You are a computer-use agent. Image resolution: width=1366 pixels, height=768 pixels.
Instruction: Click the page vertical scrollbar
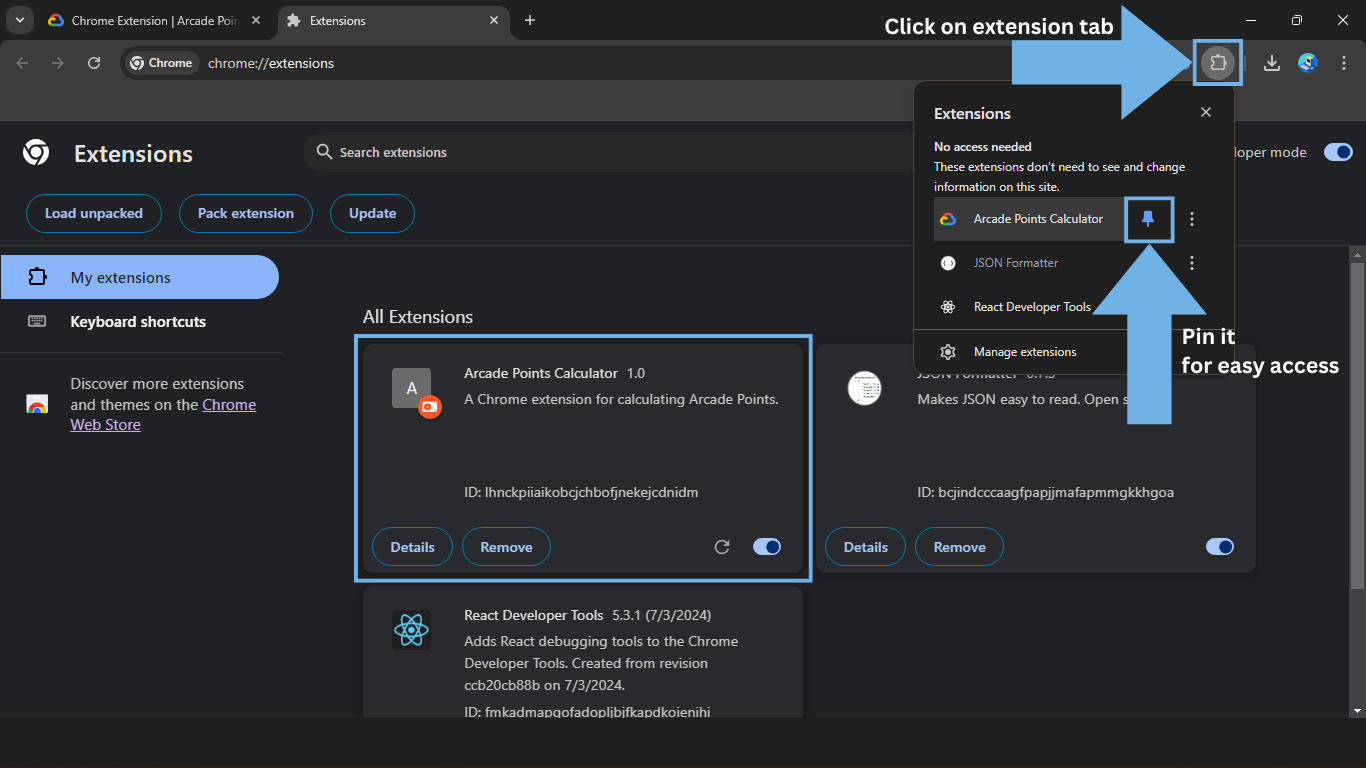tap(1357, 425)
